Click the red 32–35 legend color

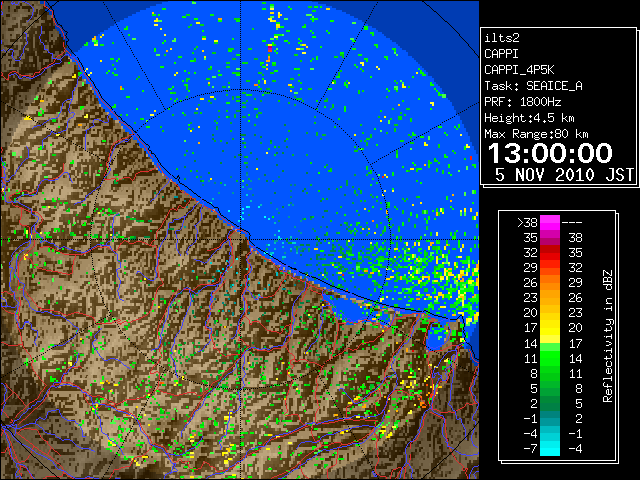click(x=550, y=253)
